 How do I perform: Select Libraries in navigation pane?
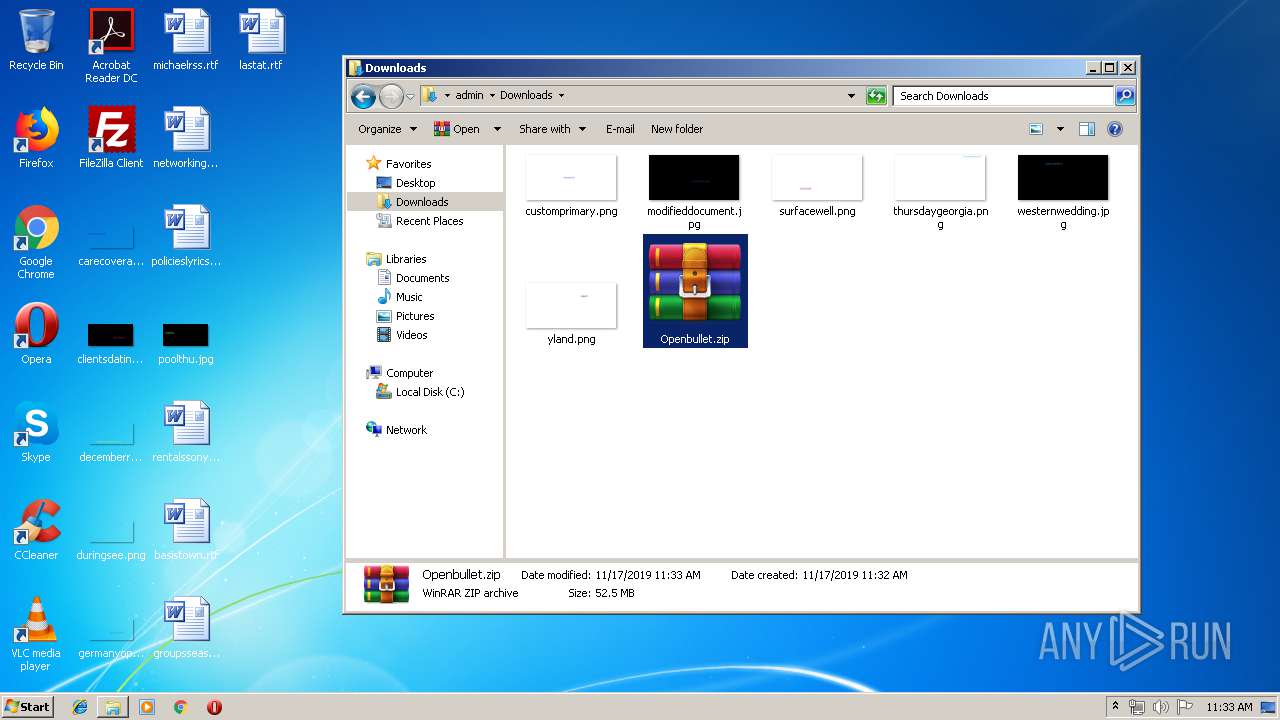[x=397, y=259]
